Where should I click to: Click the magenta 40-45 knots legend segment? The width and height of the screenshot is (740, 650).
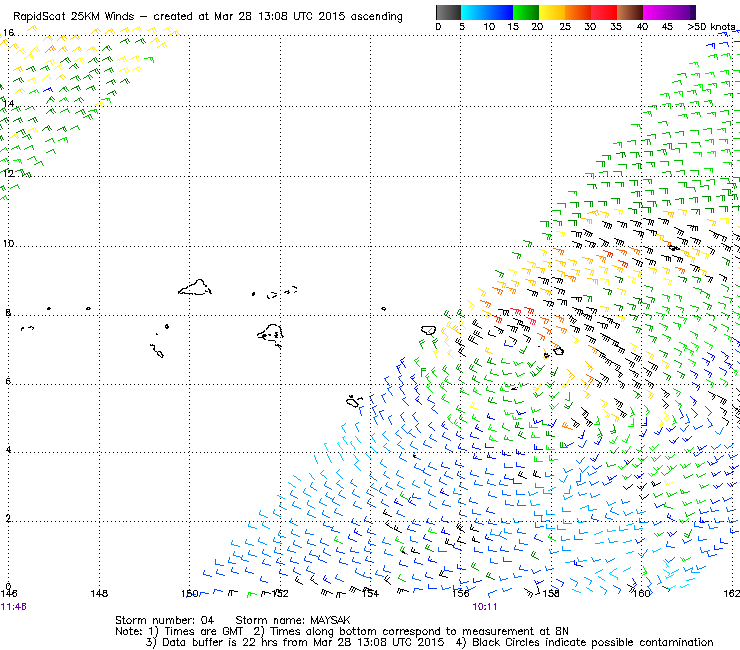656,12
